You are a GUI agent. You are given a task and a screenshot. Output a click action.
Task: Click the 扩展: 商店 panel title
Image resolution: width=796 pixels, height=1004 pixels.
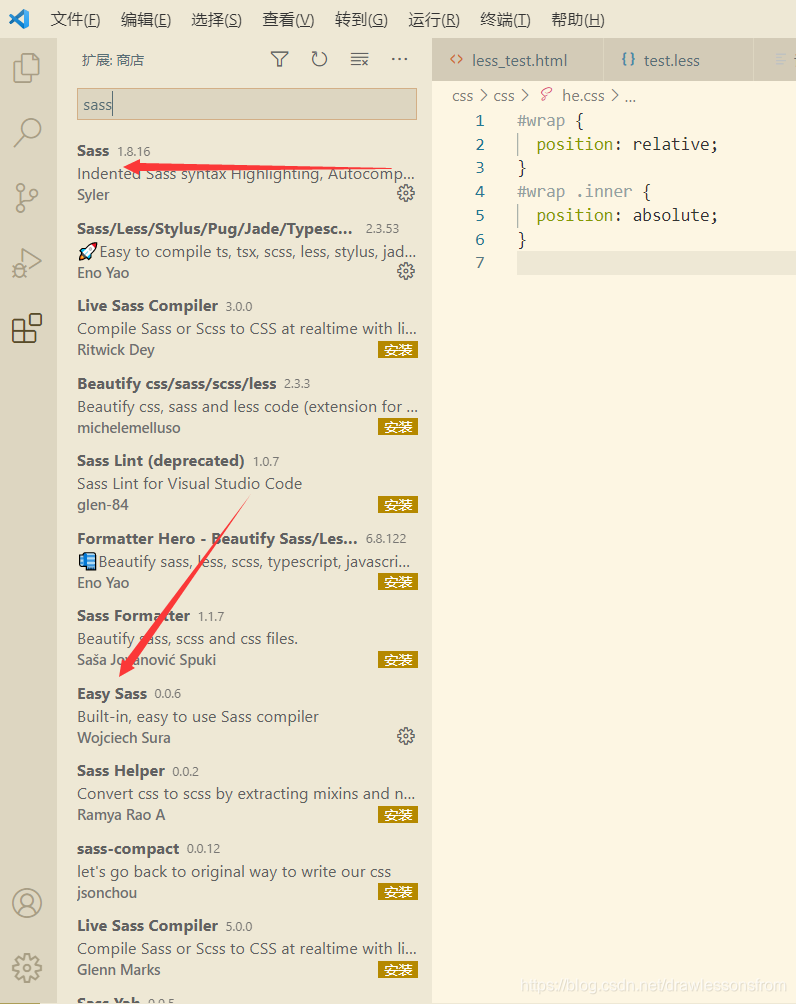pyautogui.click(x=113, y=60)
